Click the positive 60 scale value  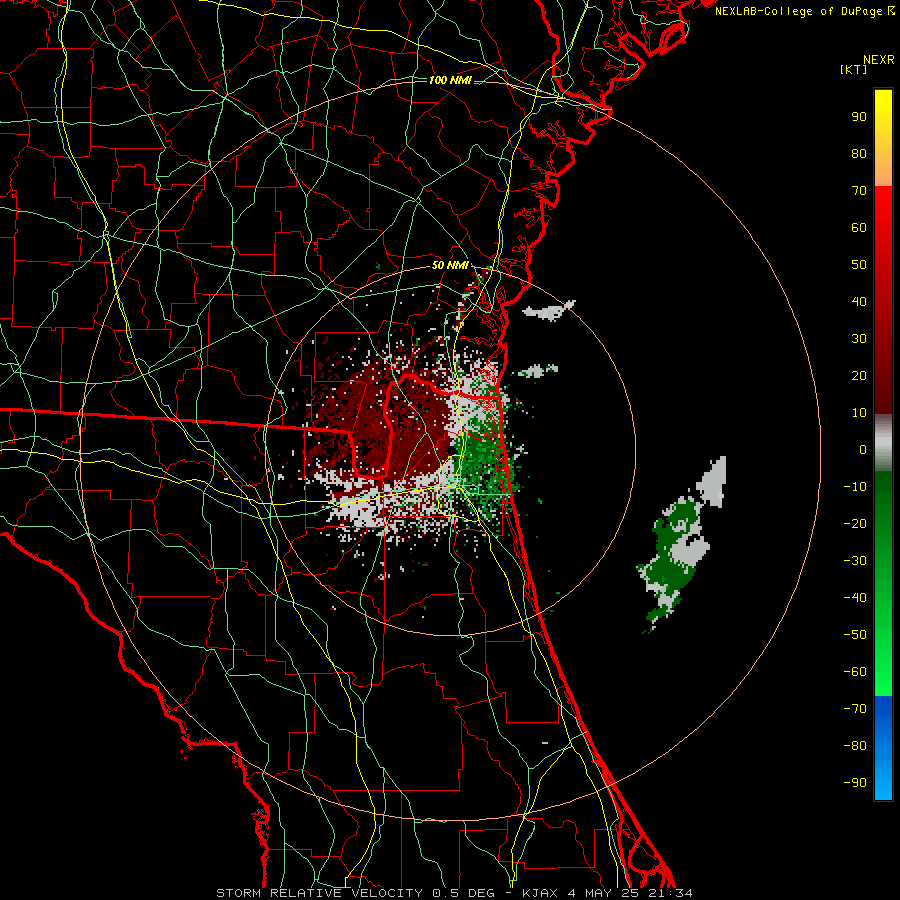click(859, 228)
